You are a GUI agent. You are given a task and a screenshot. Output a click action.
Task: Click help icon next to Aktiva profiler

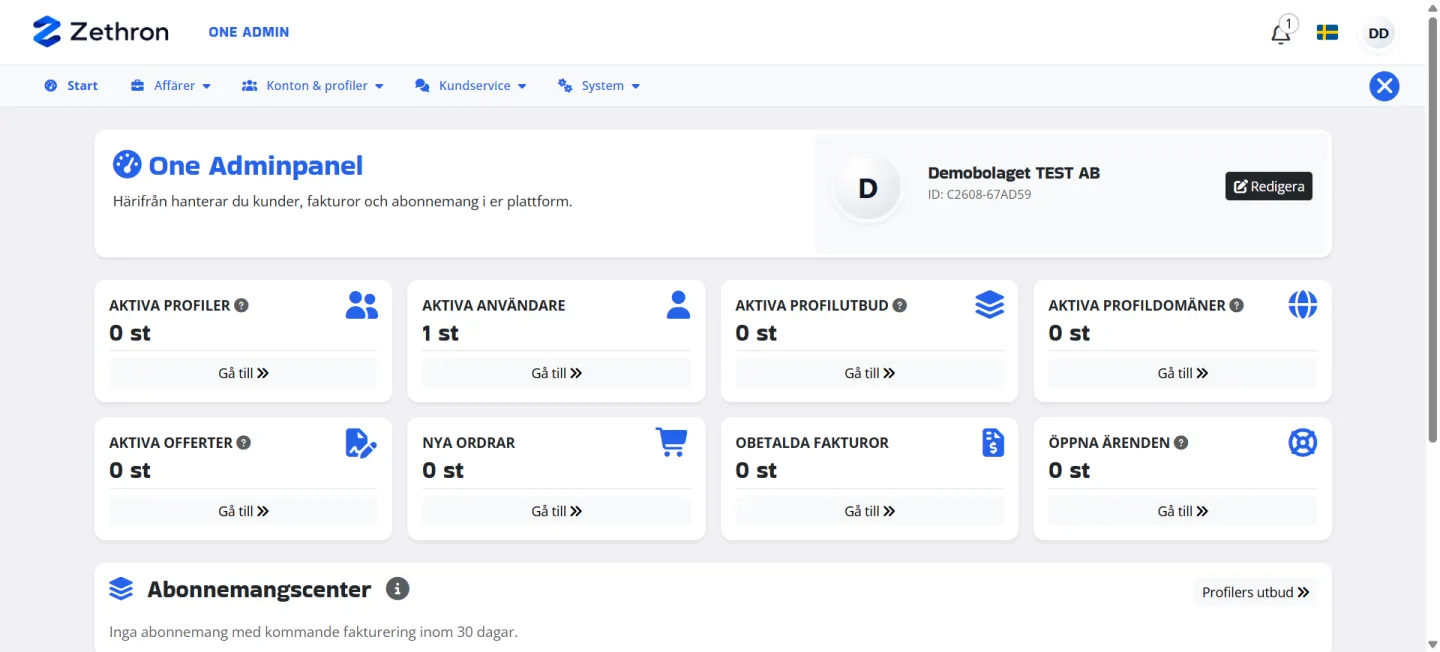click(x=241, y=306)
